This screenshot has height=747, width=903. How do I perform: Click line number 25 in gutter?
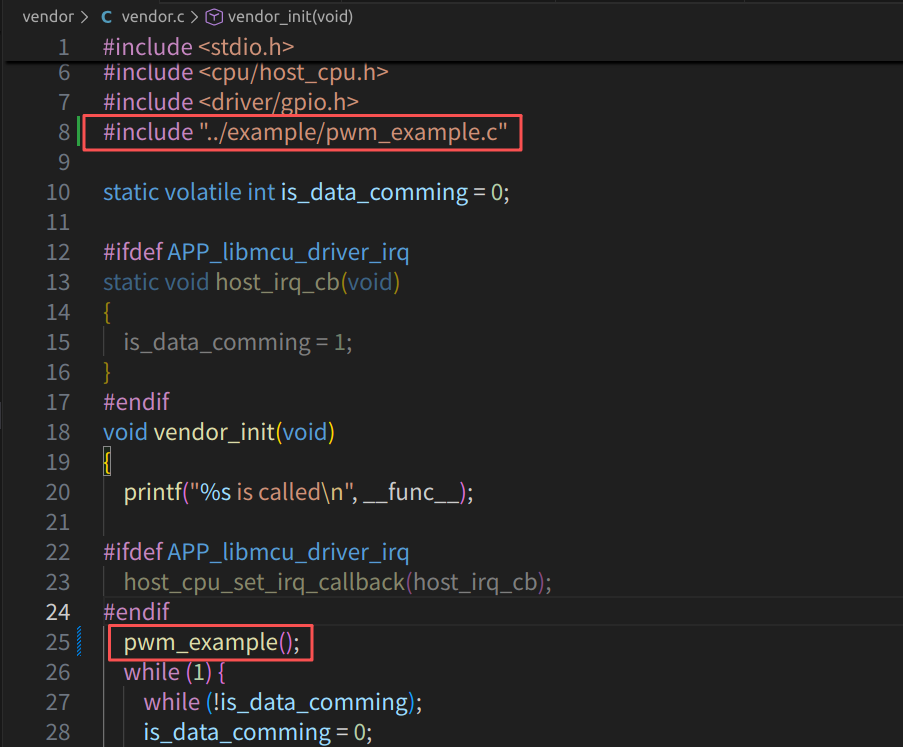click(58, 642)
